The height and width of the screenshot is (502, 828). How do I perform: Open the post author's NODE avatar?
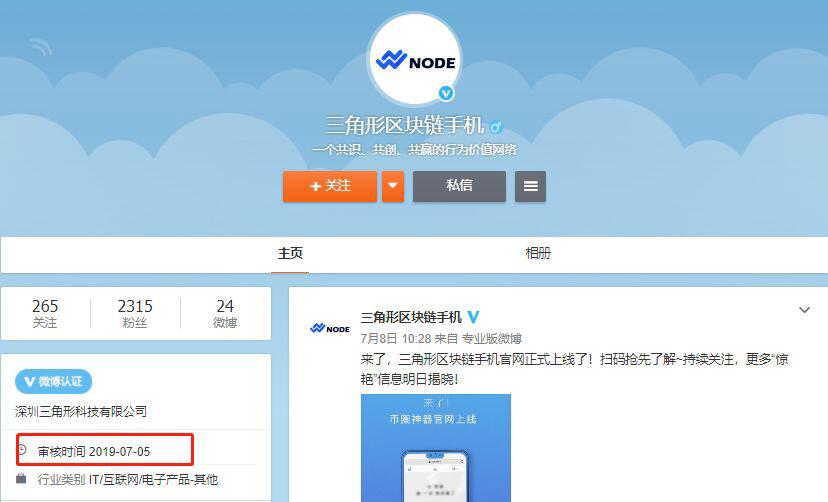tap(330, 329)
